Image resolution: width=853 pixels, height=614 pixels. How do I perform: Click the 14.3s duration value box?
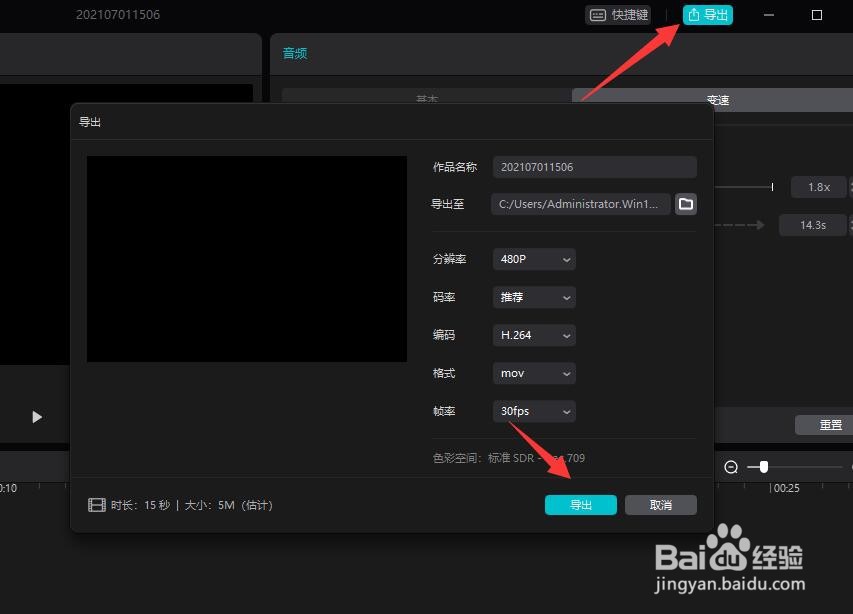pos(813,225)
